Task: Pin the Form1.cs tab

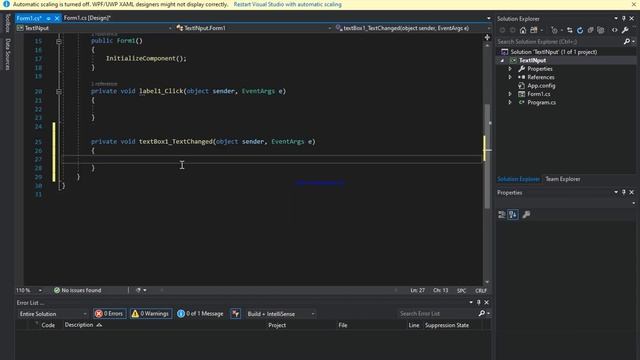Action: (x=49, y=18)
